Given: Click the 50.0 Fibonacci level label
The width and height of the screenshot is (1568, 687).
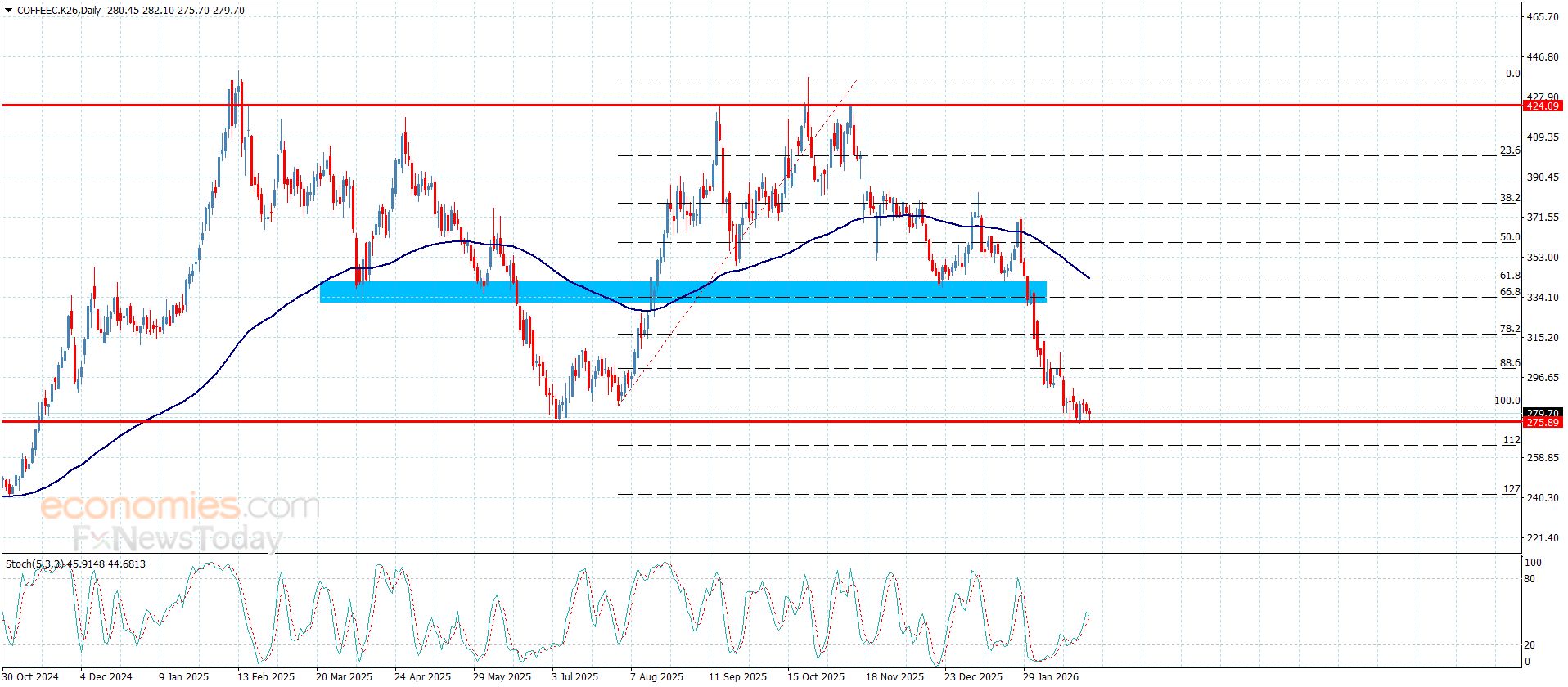Looking at the screenshot, I should [1510, 237].
